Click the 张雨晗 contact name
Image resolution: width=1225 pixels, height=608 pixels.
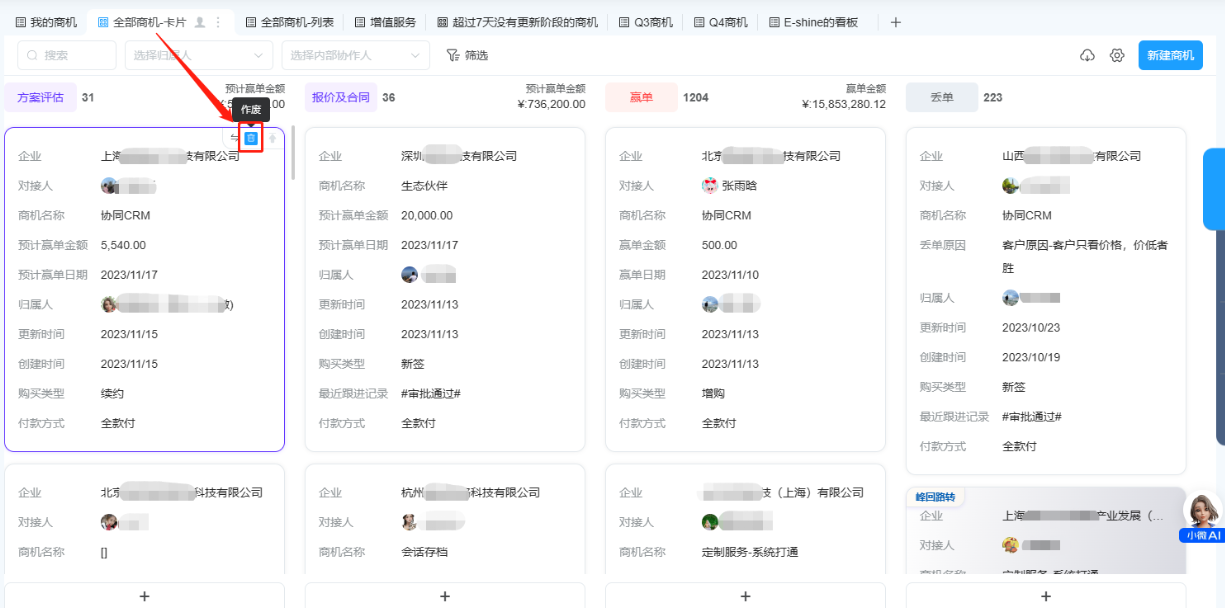click(x=740, y=185)
